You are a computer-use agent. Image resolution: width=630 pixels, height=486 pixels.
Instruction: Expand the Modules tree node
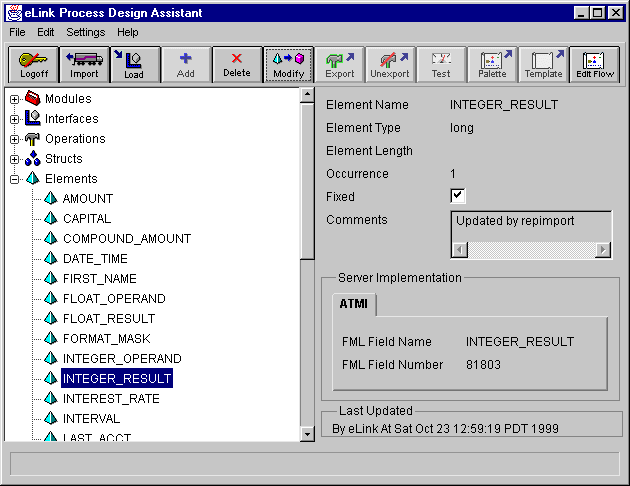coord(14,99)
